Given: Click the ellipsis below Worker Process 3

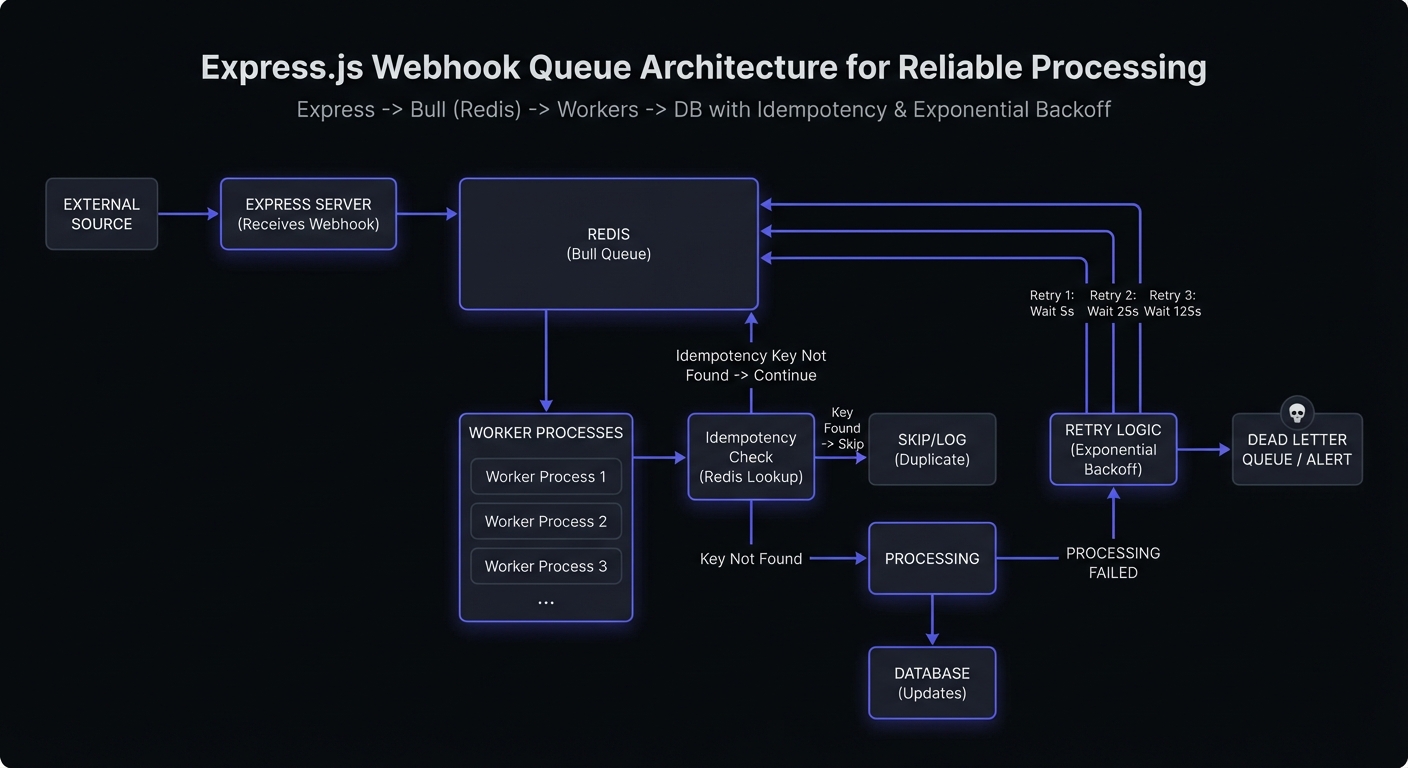Looking at the screenshot, I should click(x=546, y=603).
